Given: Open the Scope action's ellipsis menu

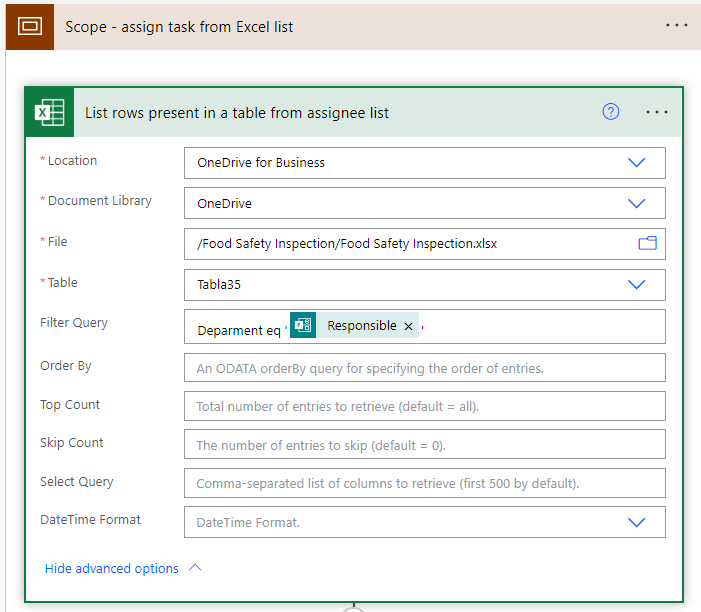Looking at the screenshot, I should (x=676, y=25).
